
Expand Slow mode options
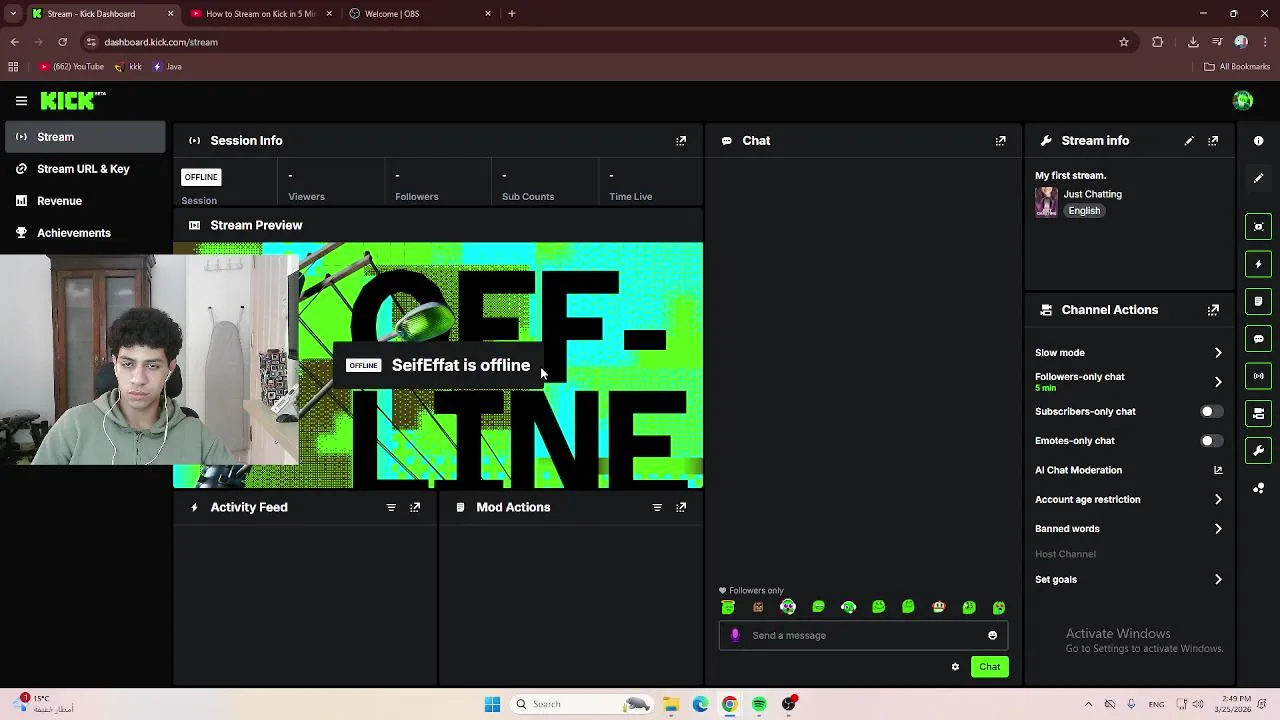tap(1218, 353)
